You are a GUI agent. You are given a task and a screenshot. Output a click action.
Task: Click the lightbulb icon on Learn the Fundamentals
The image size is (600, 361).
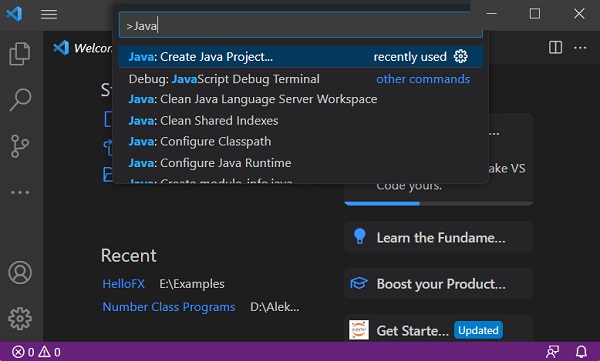point(360,236)
